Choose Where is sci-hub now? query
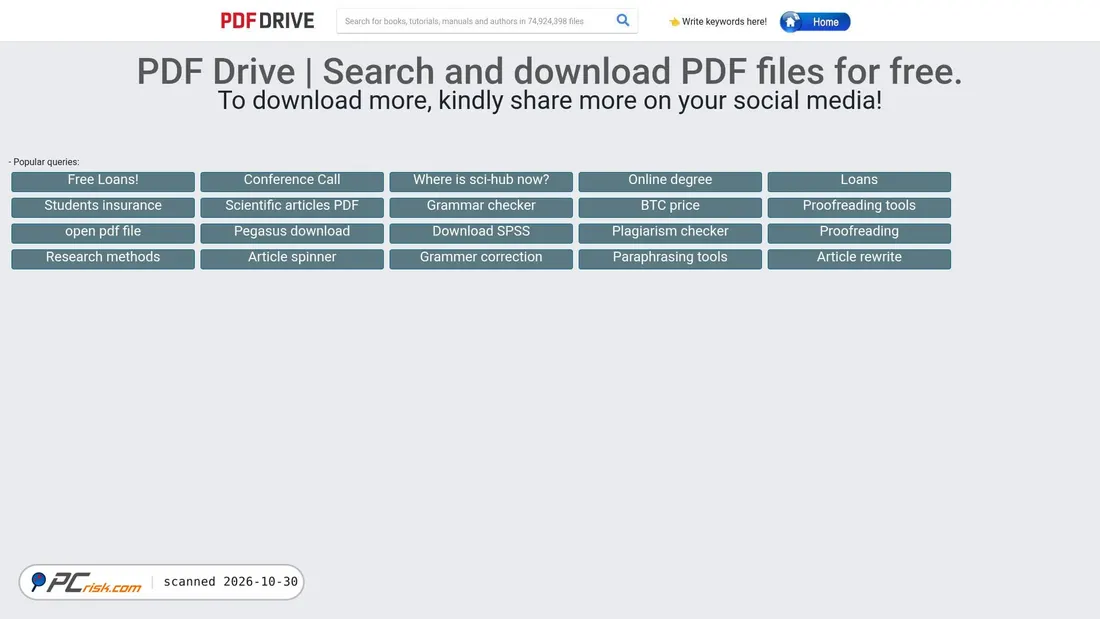The height and width of the screenshot is (619, 1100). (x=481, y=181)
